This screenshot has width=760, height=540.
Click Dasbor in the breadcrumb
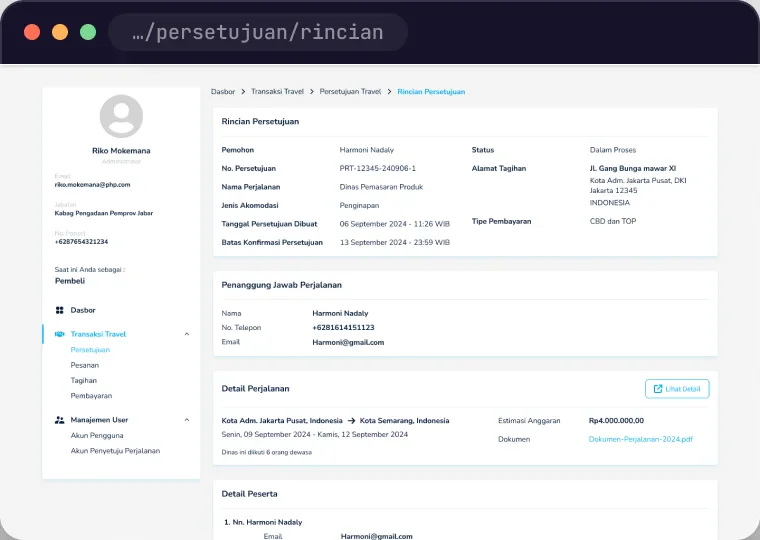[223, 92]
